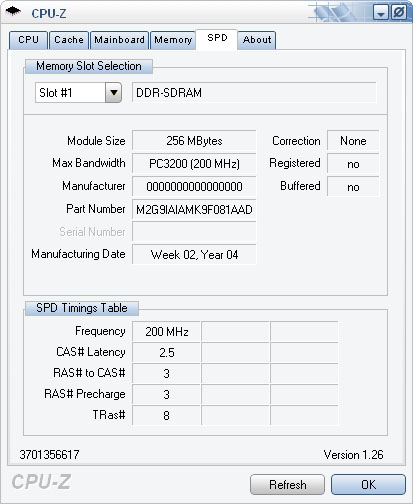Click the 256 MBytes module size value
Screen dimensions: 413x504
point(194,140)
